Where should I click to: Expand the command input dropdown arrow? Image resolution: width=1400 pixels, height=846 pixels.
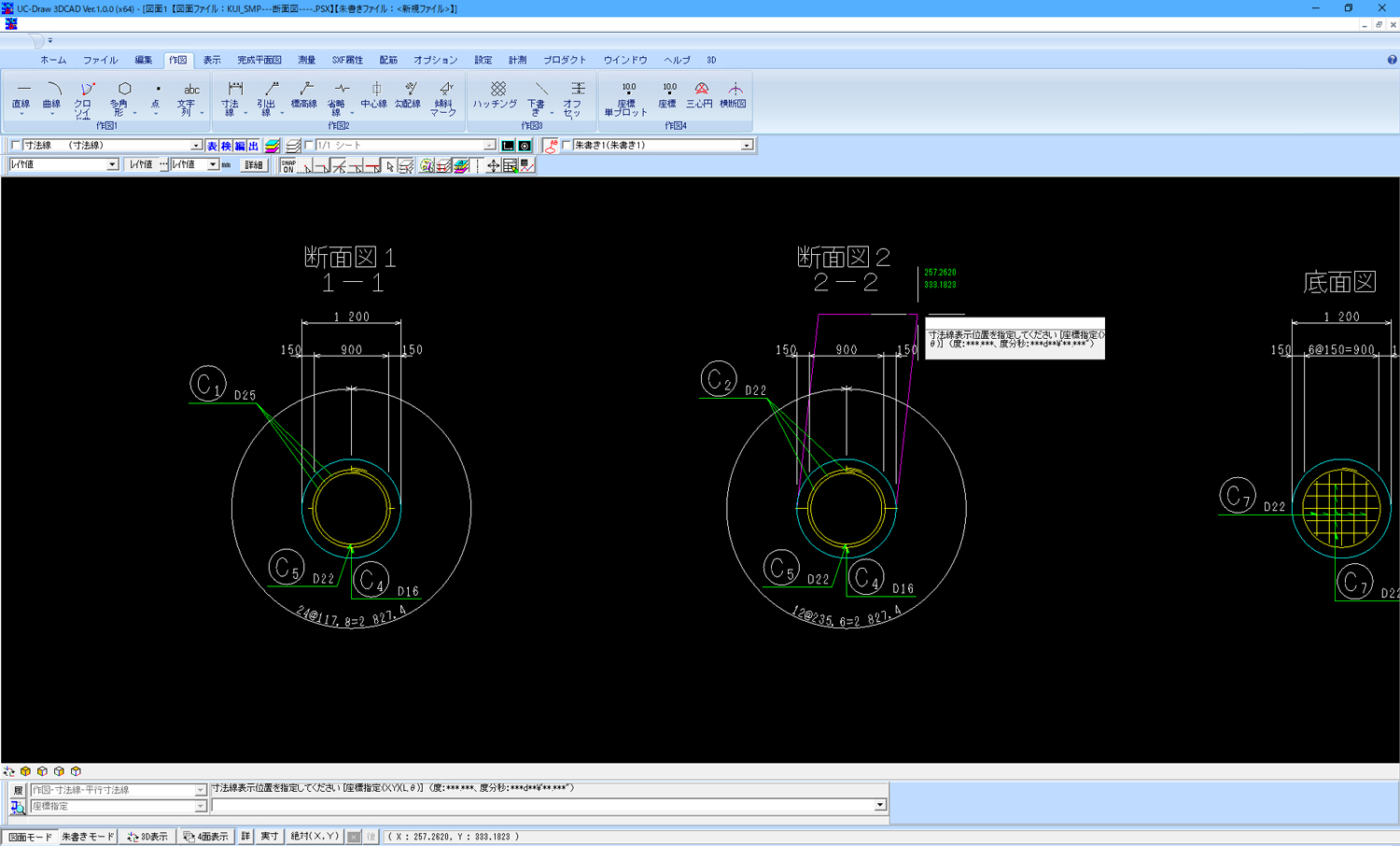[879, 805]
